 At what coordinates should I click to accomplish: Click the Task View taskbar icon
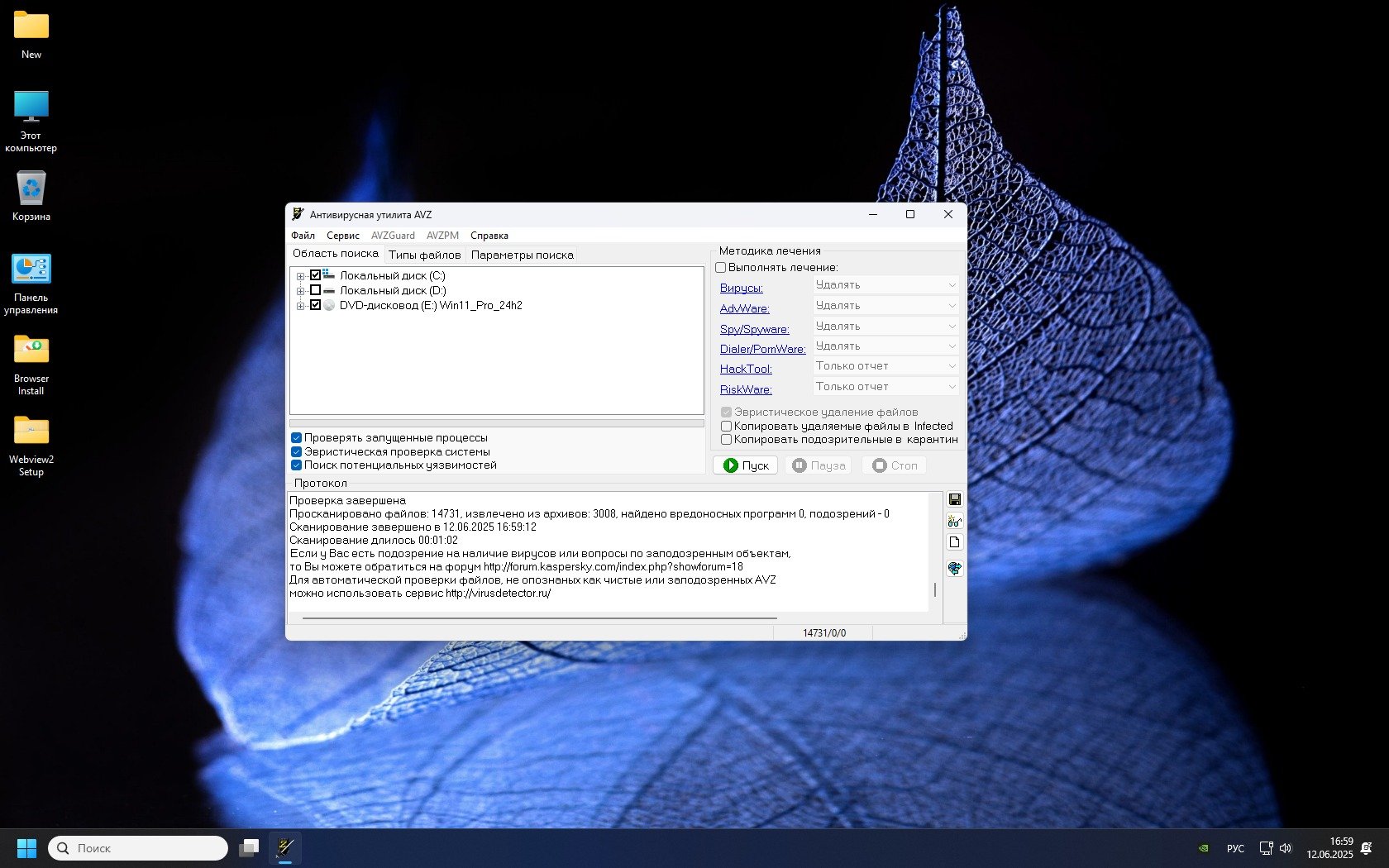(249, 847)
